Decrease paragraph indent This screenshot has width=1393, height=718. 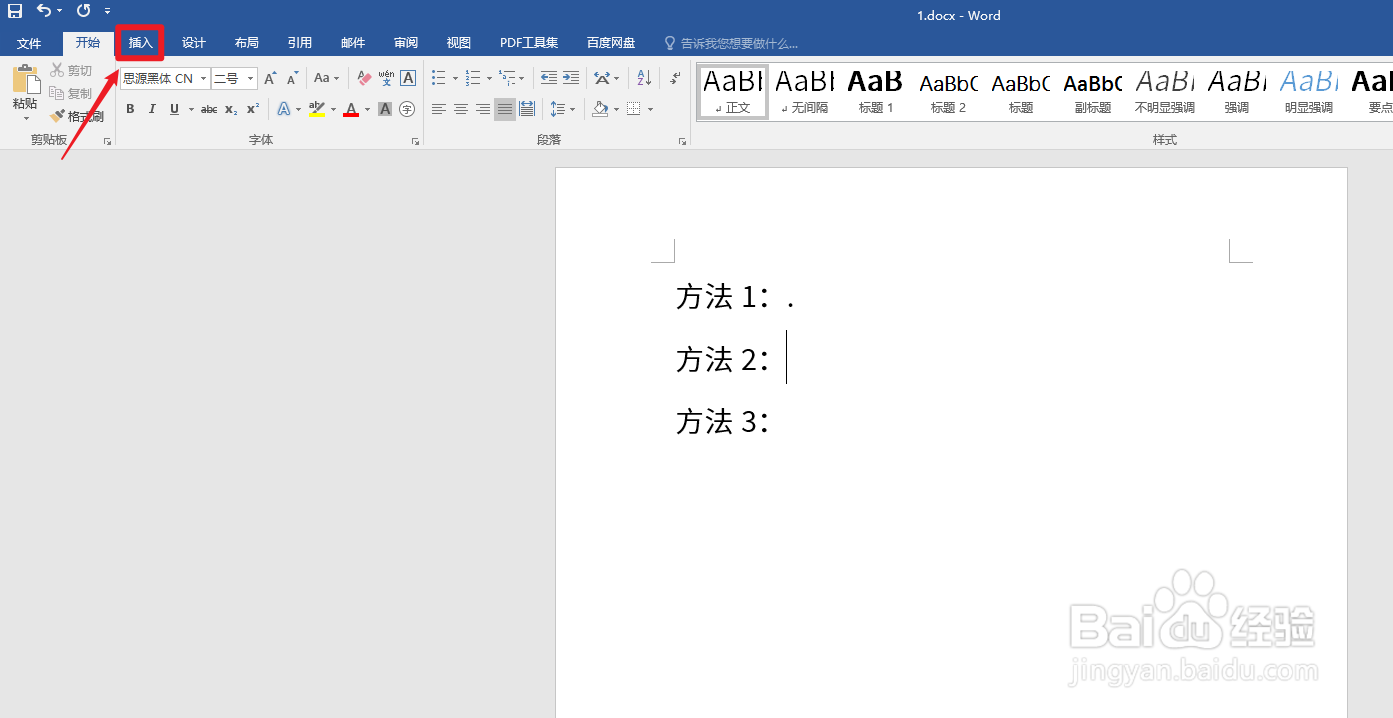[x=549, y=78]
